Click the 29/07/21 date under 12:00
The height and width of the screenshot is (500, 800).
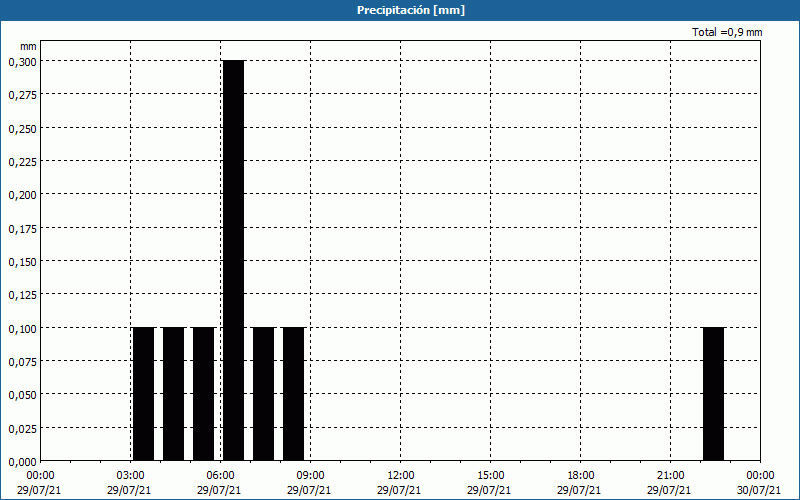point(401,490)
